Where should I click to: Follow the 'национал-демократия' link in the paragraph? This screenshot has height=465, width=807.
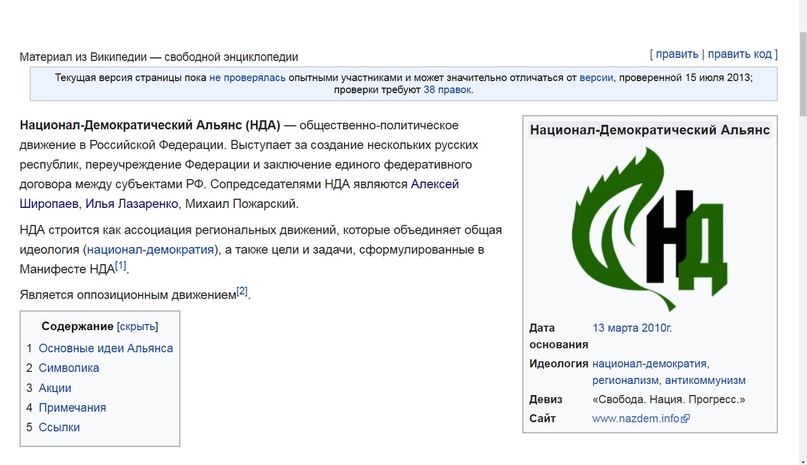150,250
